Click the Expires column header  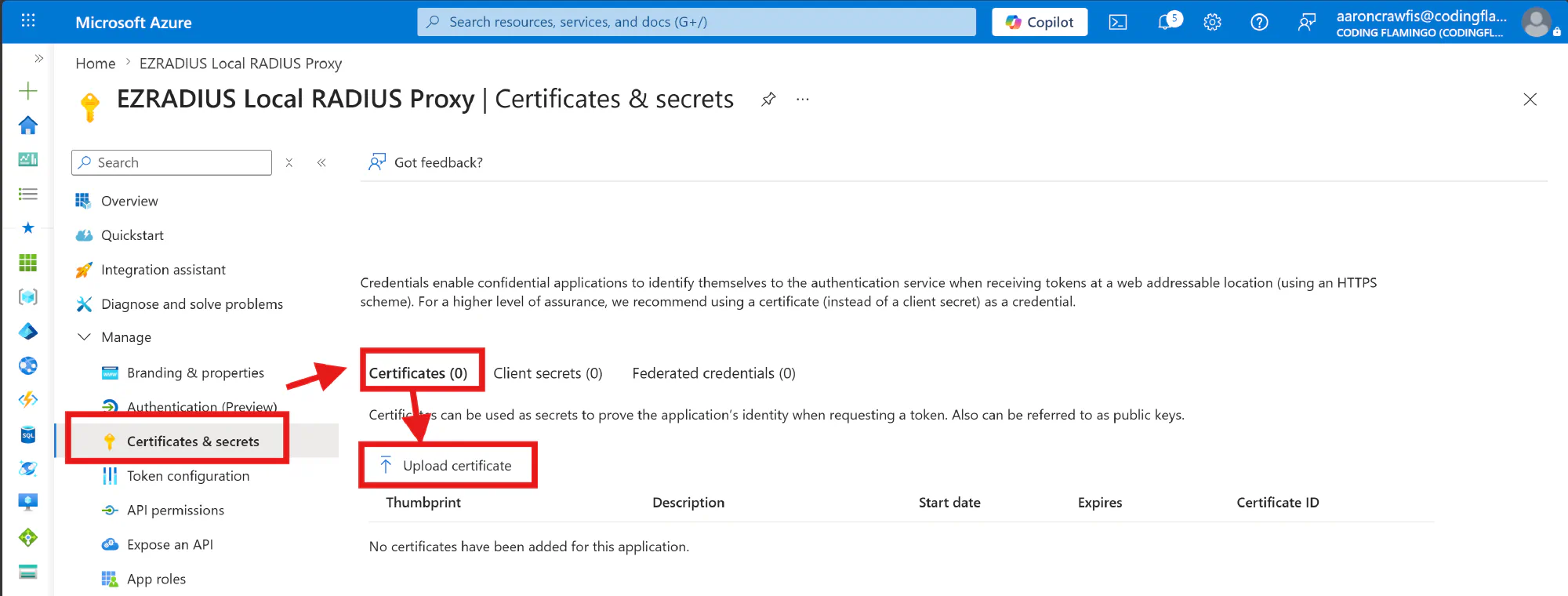click(1100, 503)
